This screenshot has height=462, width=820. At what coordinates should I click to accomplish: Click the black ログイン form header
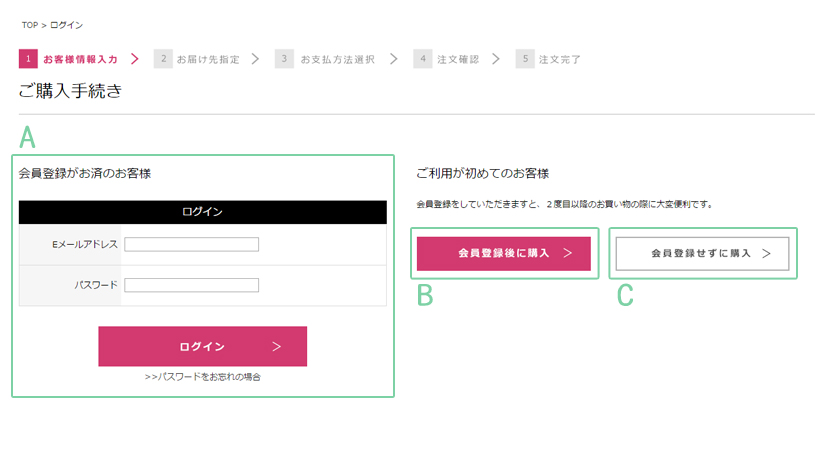202,211
